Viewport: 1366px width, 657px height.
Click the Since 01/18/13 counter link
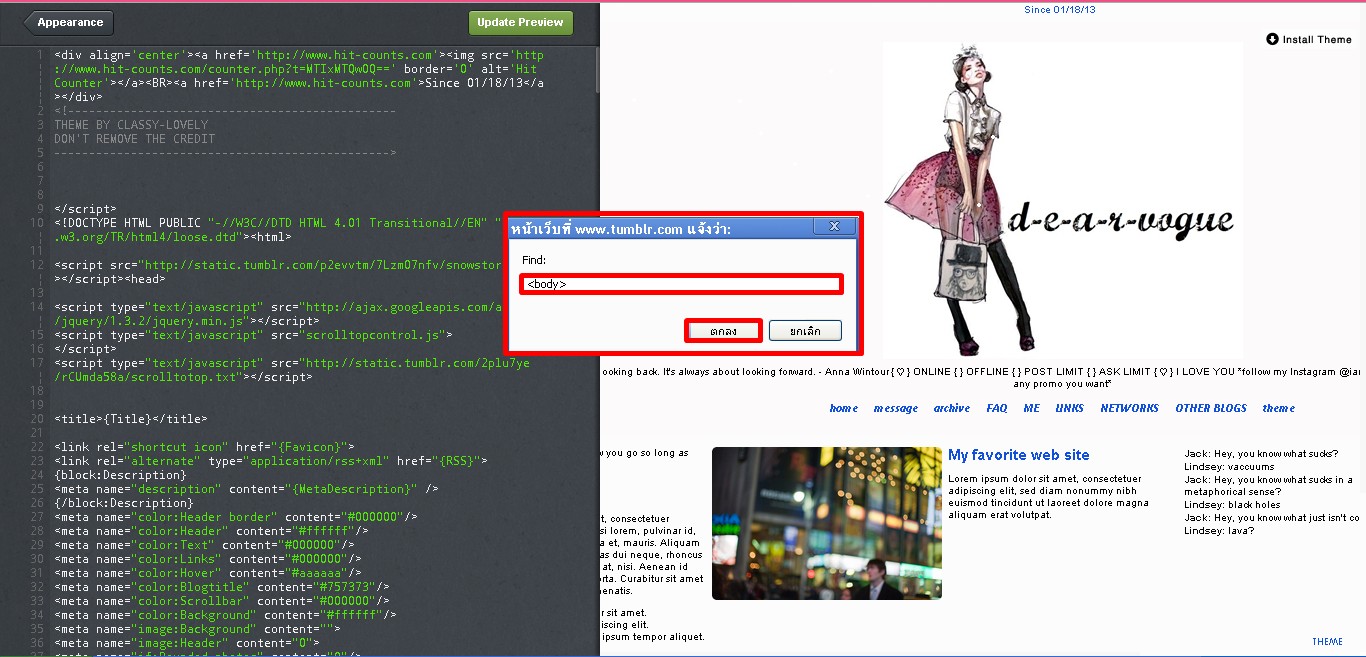click(x=1060, y=9)
